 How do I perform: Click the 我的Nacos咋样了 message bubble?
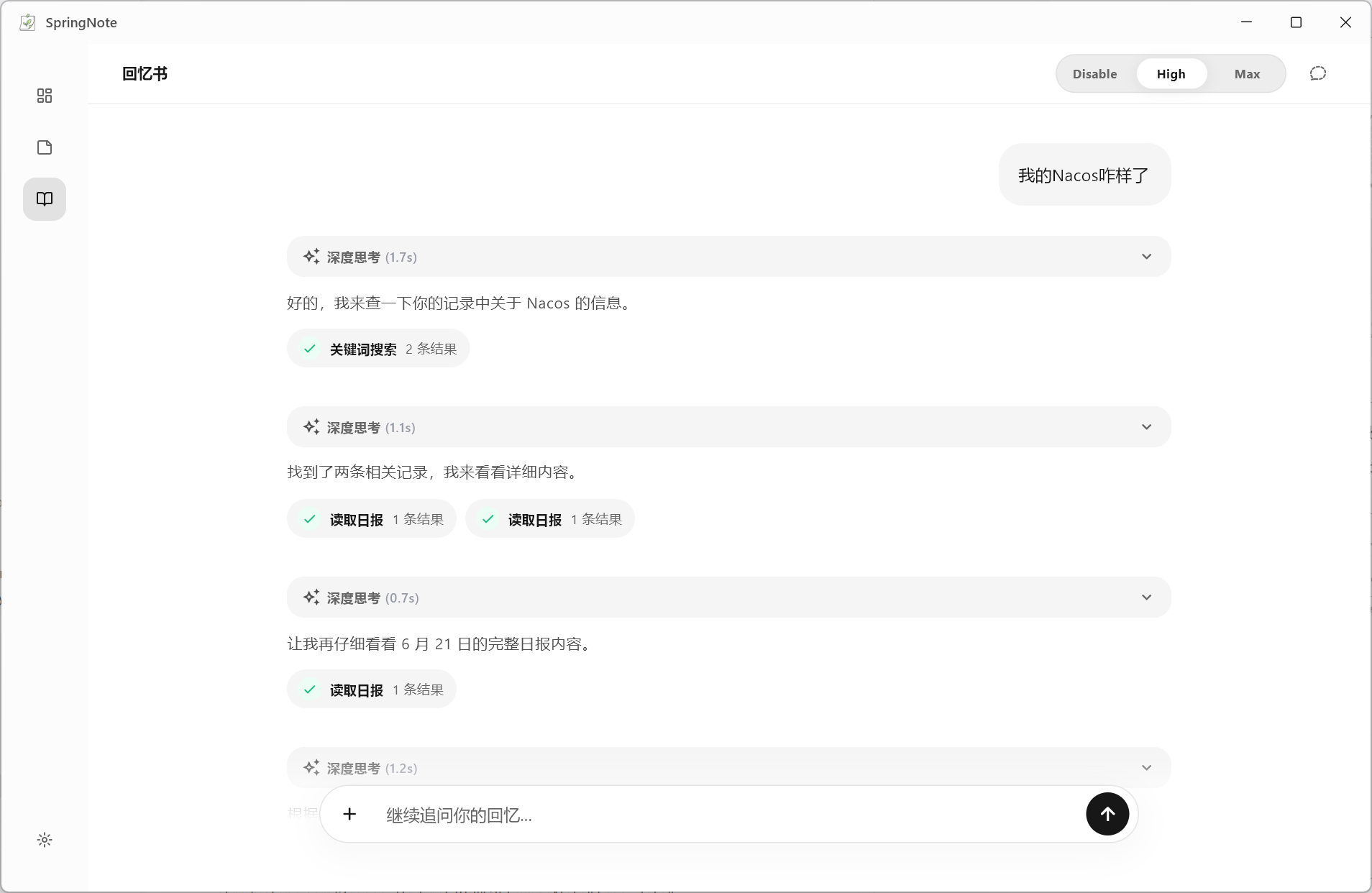1084,175
